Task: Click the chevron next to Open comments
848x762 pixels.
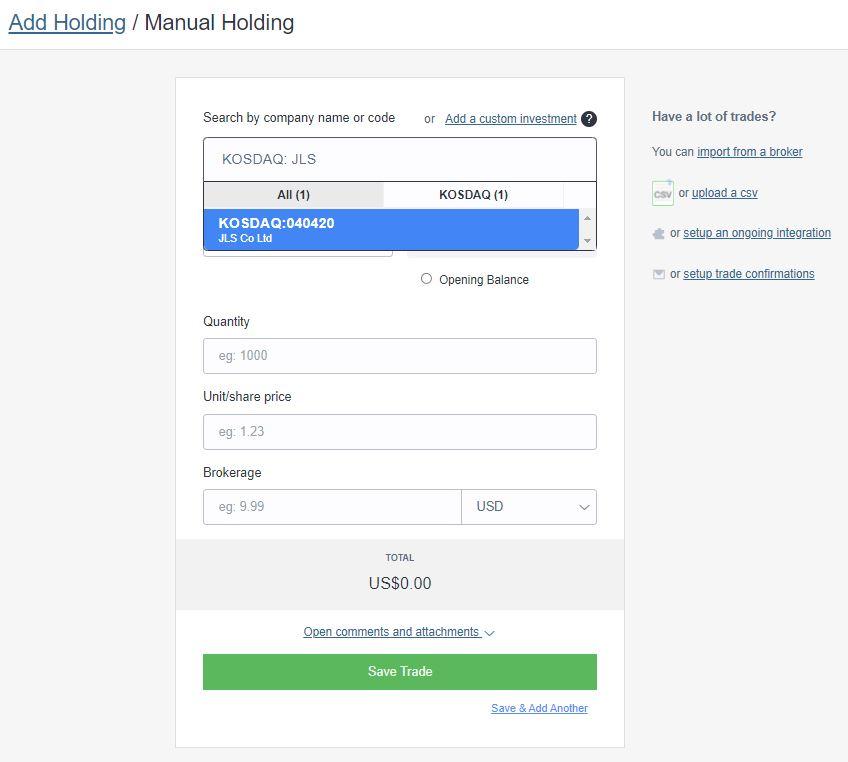Action: pos(488,633)
